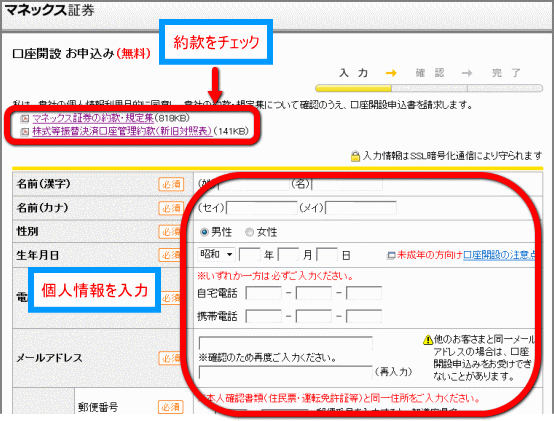Click the 完了 step label
This screenshot has height=421, width=554.
pyautogui.click(x=506, y=73)
